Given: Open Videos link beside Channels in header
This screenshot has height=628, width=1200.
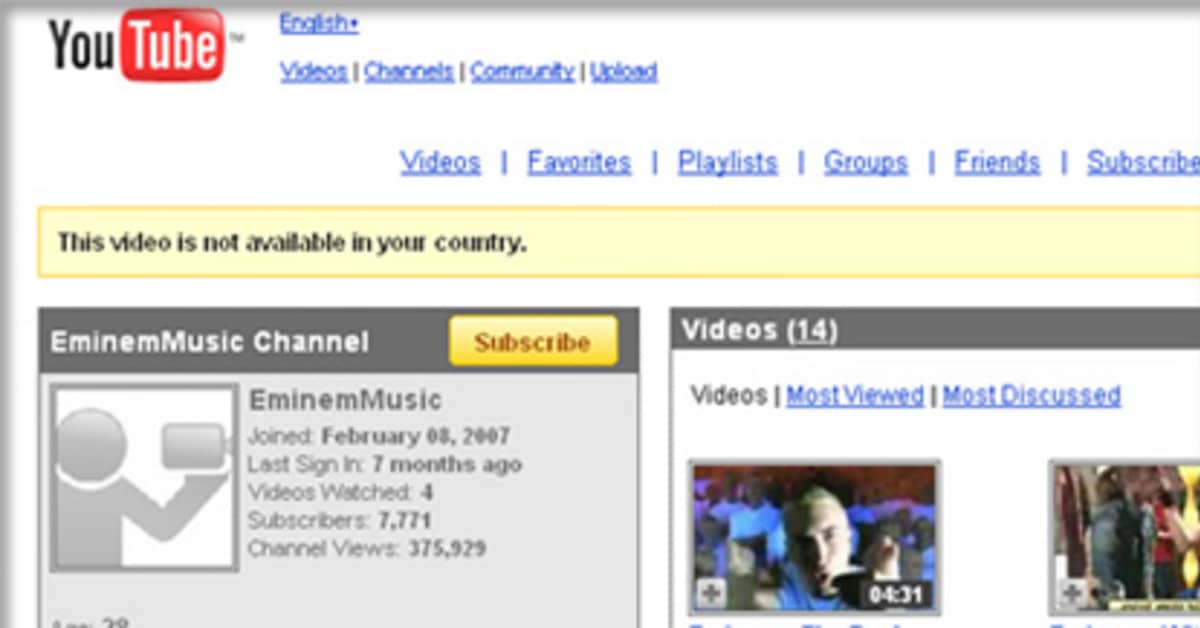Looking at the screenshot, I should [313, 72].
